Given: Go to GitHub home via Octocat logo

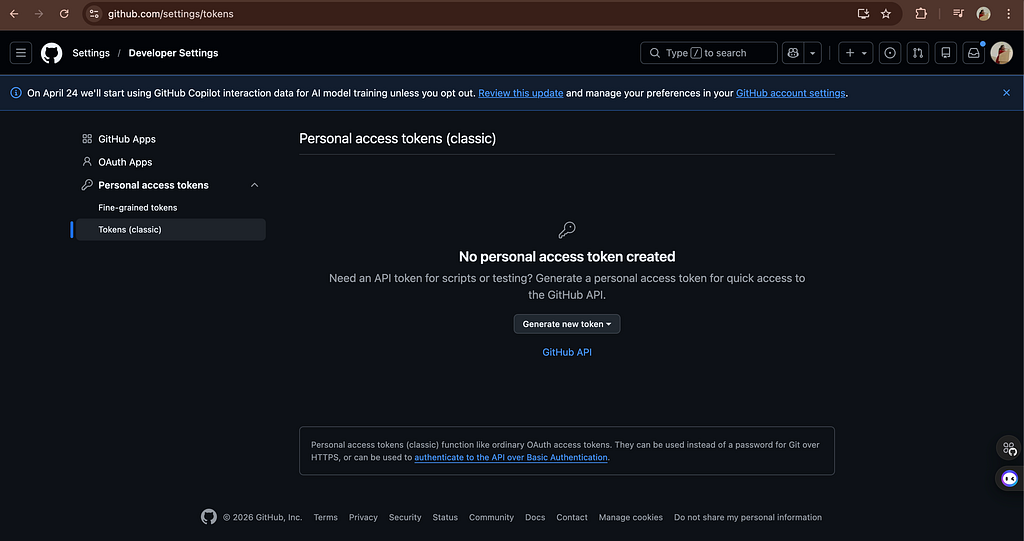Looking at the screenshot, I should pos(52,53).
